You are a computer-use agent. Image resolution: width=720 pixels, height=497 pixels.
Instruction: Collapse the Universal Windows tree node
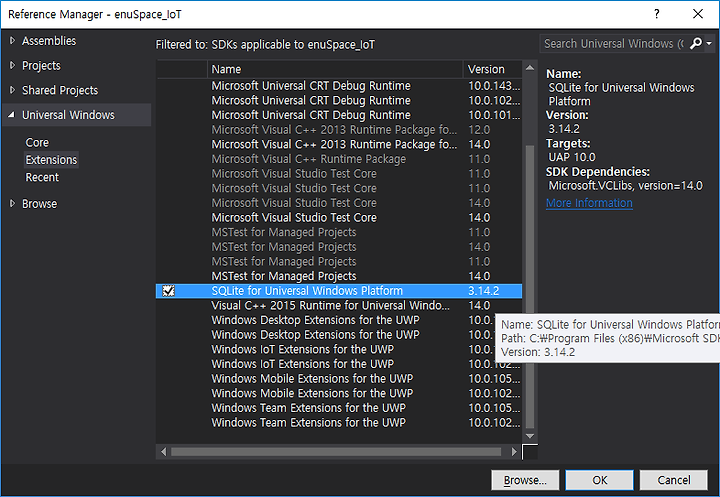(x=11, y=115)
